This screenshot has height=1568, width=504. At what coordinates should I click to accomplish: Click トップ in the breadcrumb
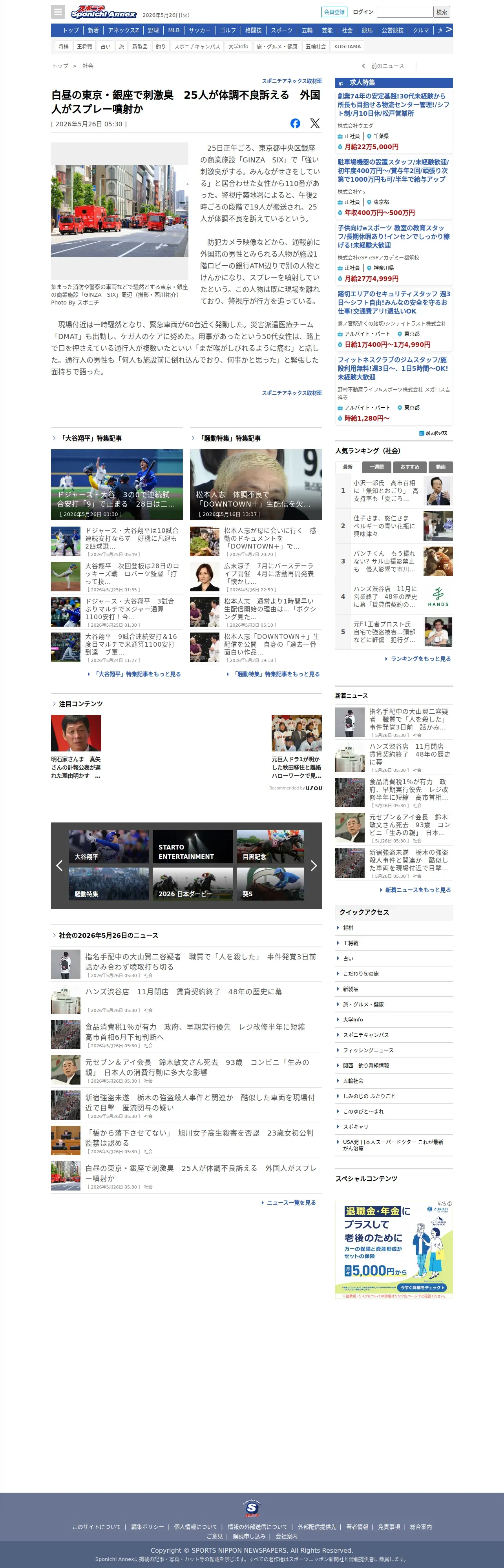pyautogui.click(x=60, y=66)
